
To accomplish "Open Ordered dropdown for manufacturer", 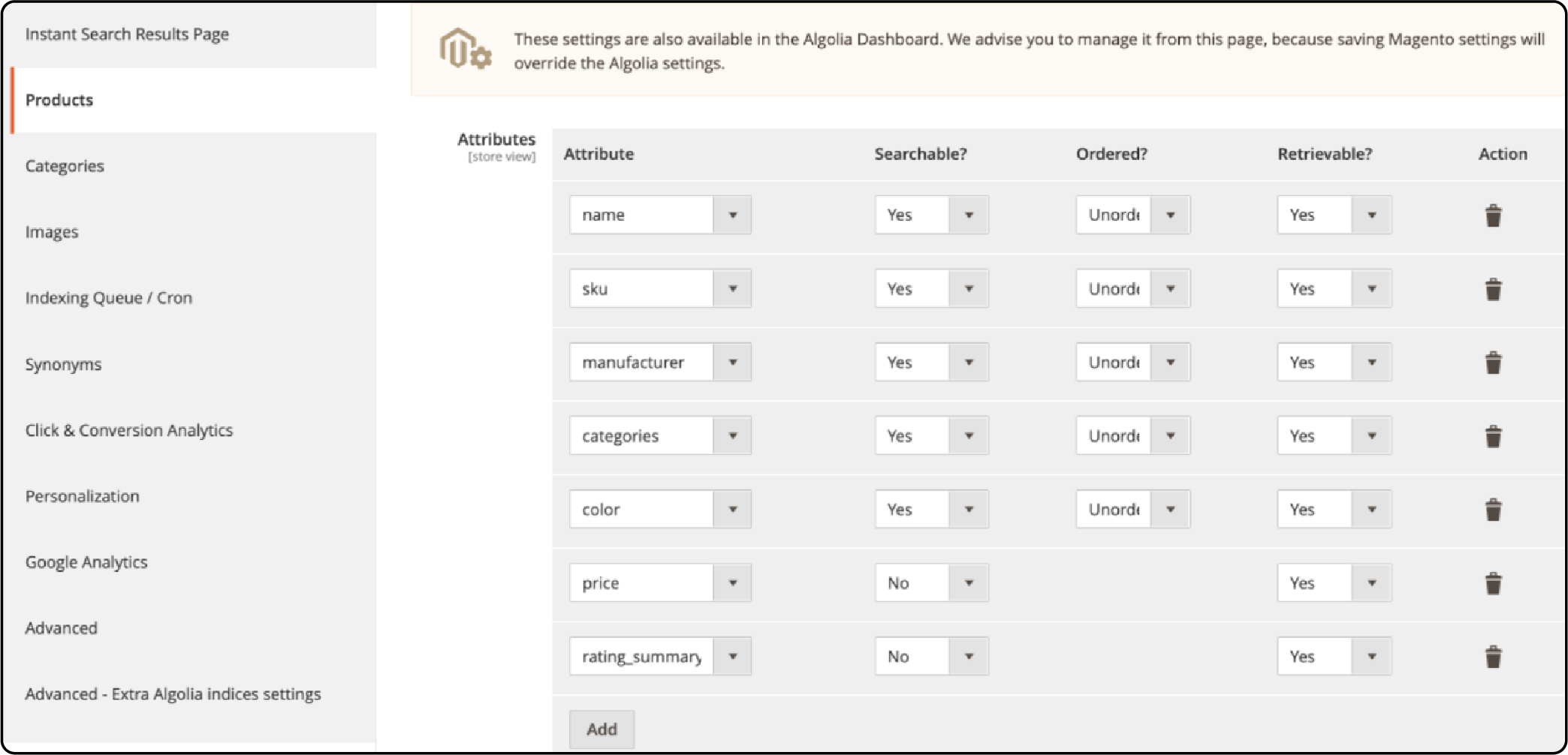I will tap(1132, 362).
